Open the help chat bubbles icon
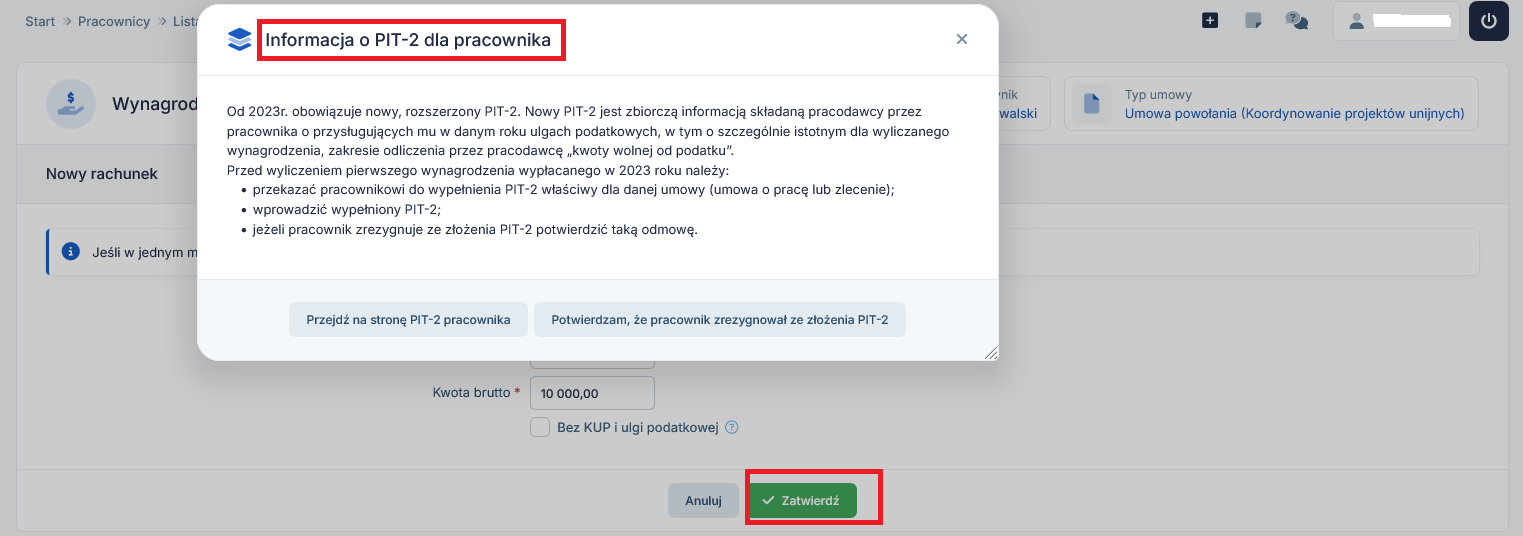 point(1297,20)
